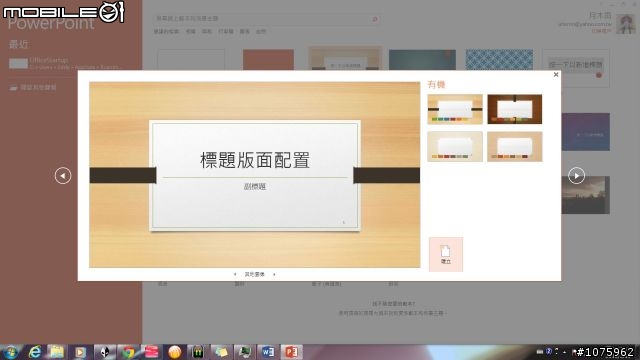Go to previous template with left arrow
This screenshot has height=360, width=640.
click(63, 176)
